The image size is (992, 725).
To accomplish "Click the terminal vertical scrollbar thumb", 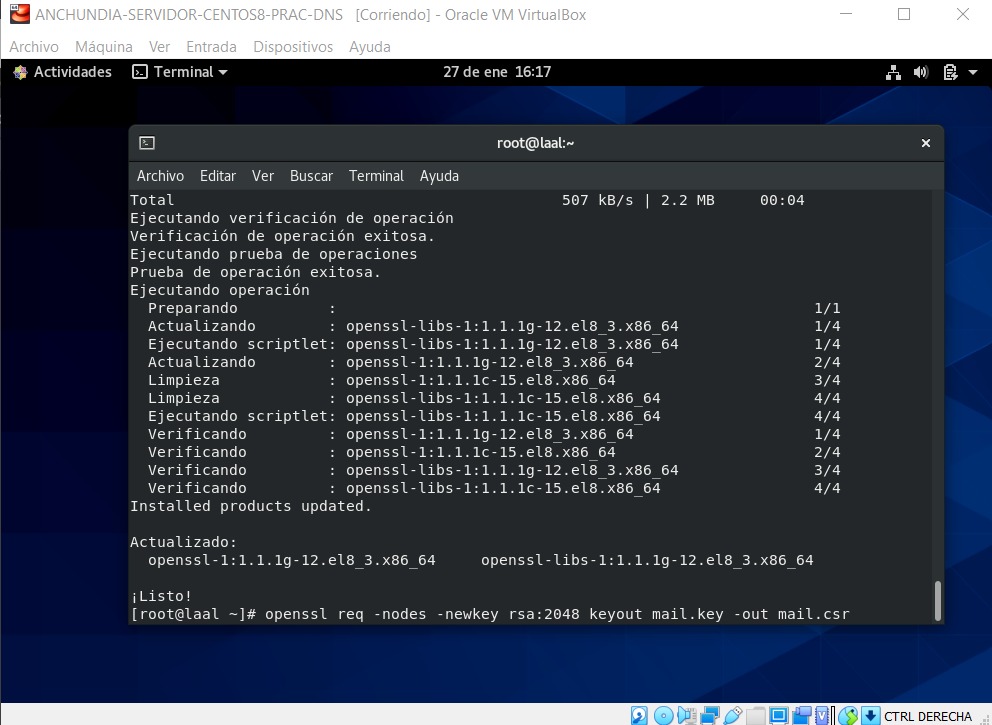I will (x=938, y=601).
